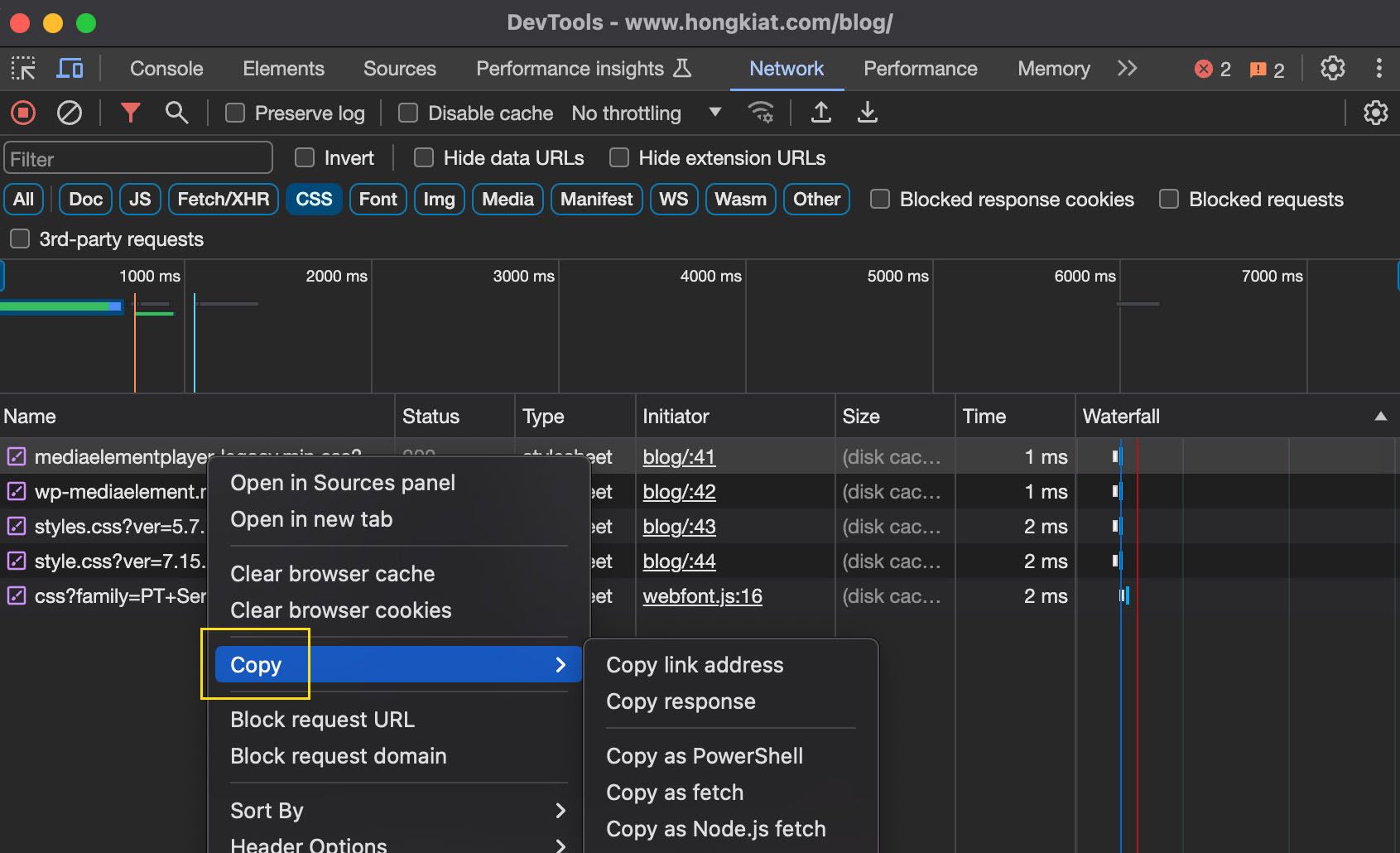The height and width of the screenshot is (853, 1400).
Task: Select Copy response
Action: pos(681,701)
